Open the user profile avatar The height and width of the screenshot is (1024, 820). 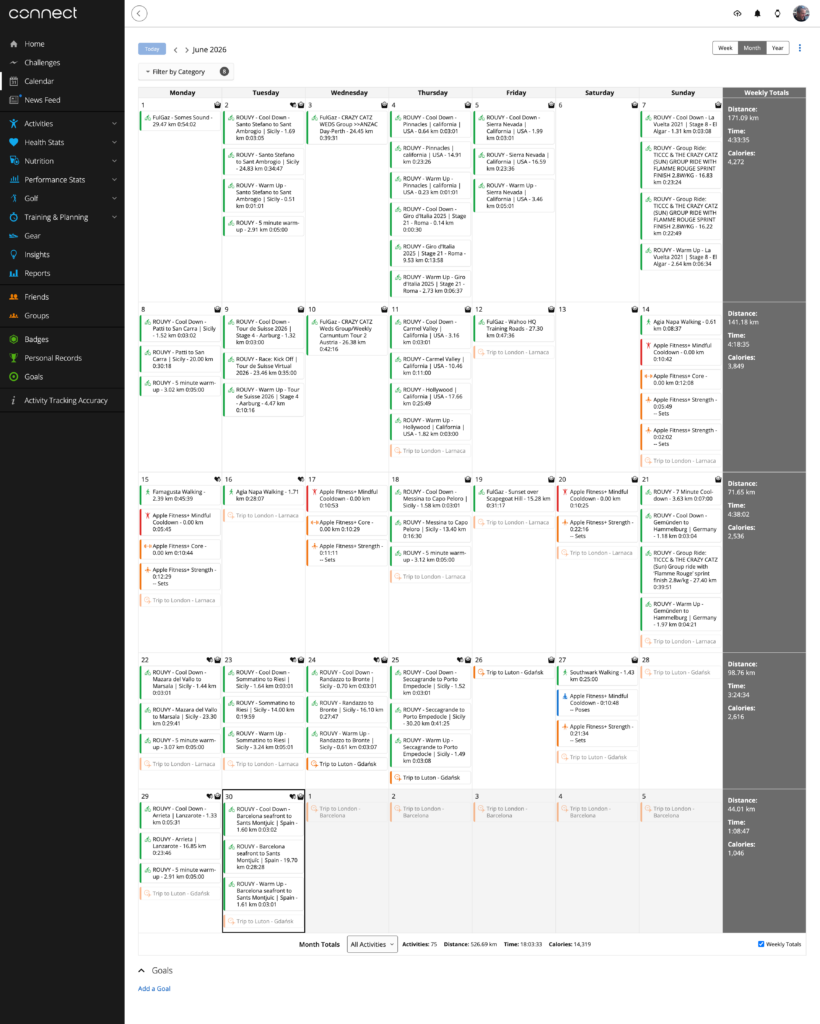pos(801,13)
